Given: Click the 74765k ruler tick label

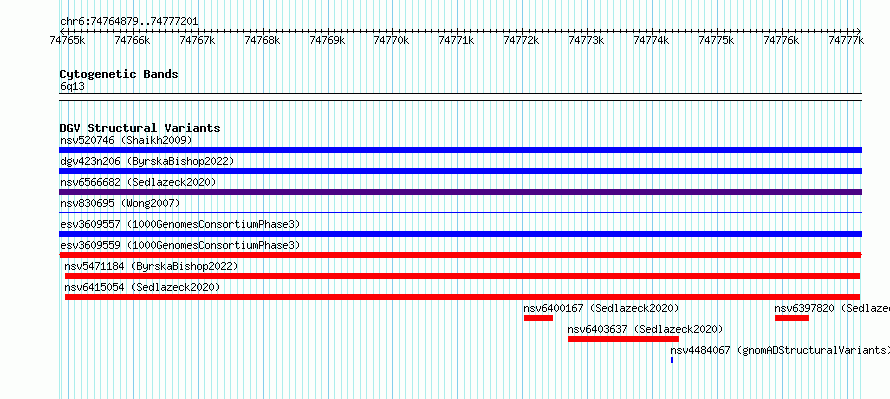Looking at the screenshot, I should pos(68,40).
